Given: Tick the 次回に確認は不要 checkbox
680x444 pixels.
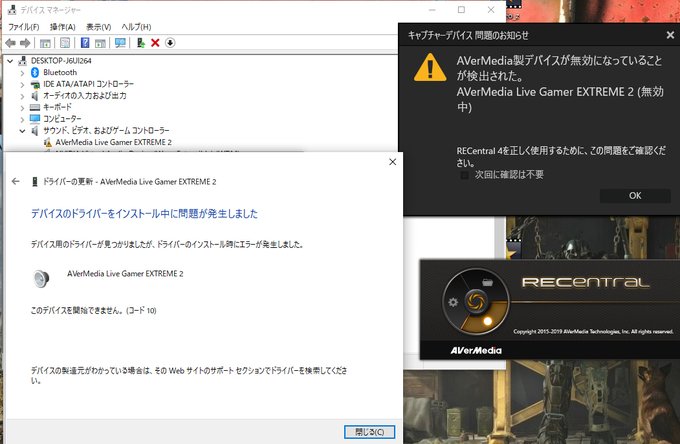Looking at the screenshot, I should point(464,175).
